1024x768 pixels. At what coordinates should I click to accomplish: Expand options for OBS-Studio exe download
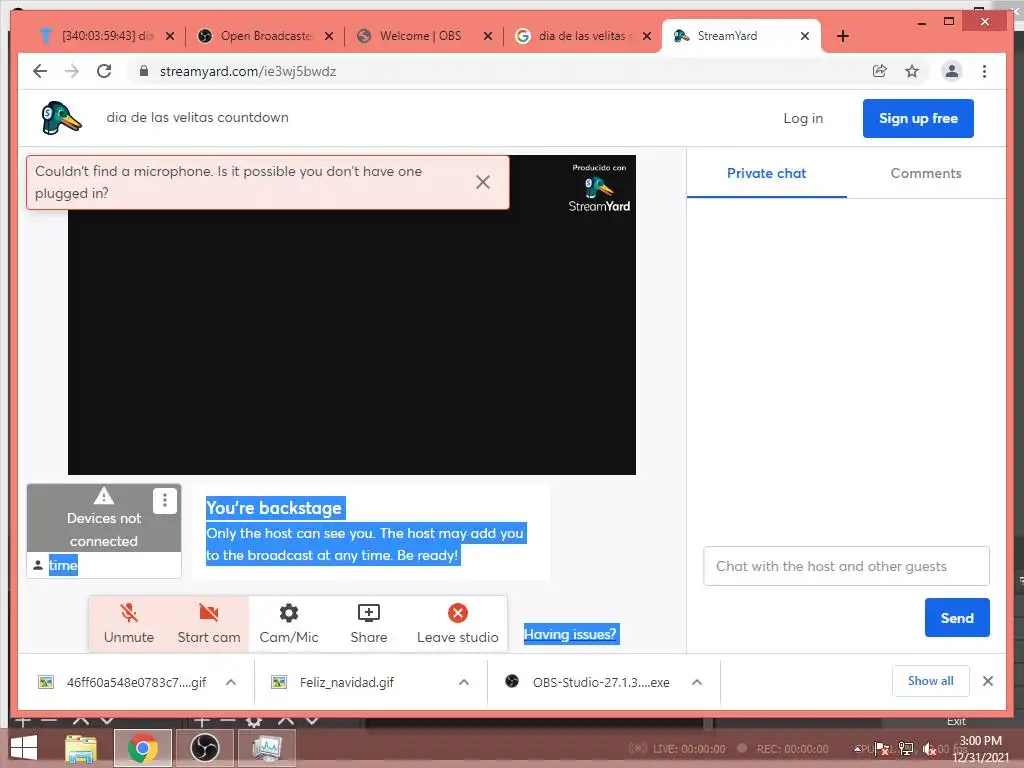click(697, 682)
